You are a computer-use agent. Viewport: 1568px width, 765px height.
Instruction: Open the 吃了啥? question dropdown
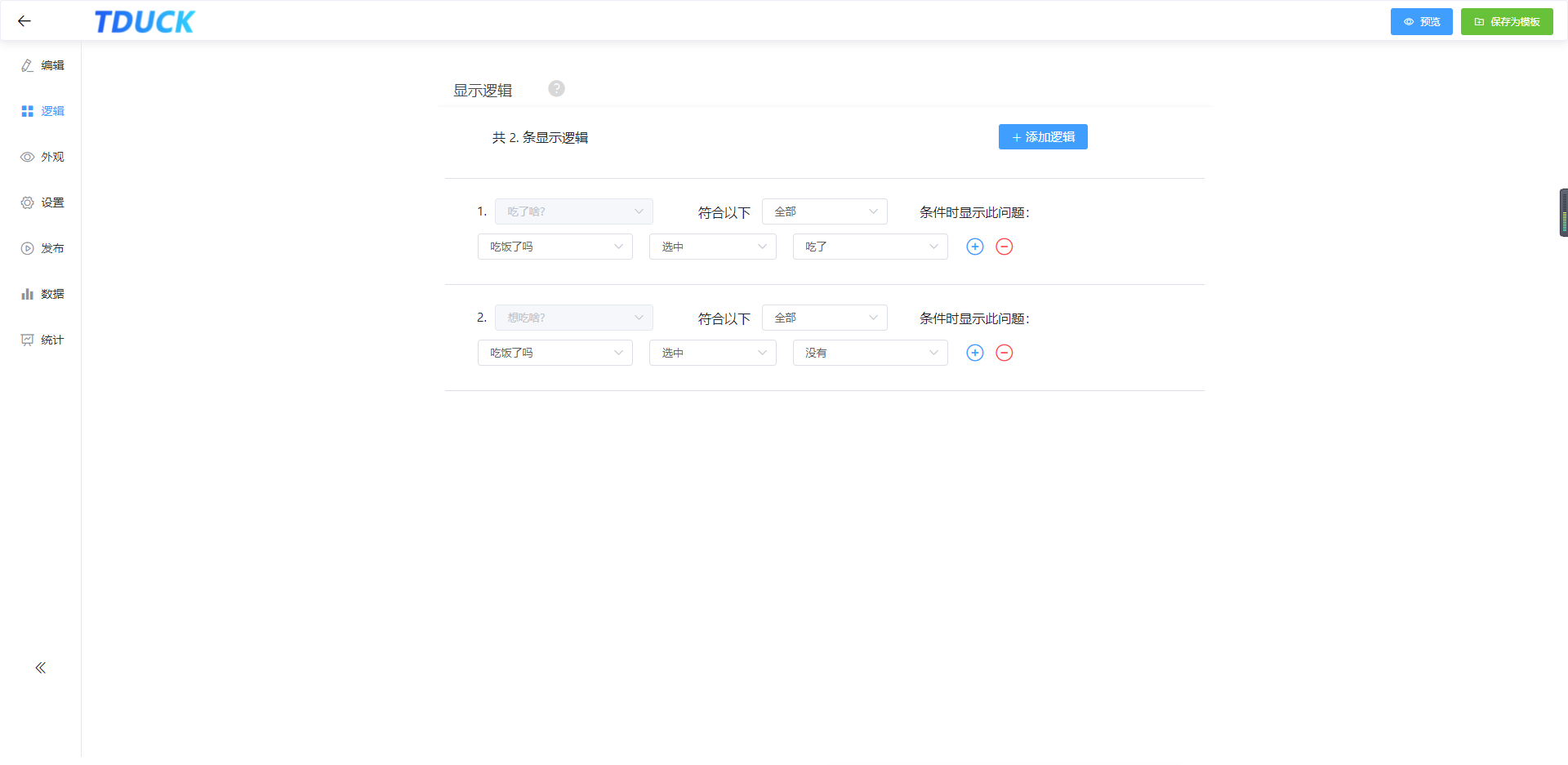pyautogui.click(x=574, y=211)
